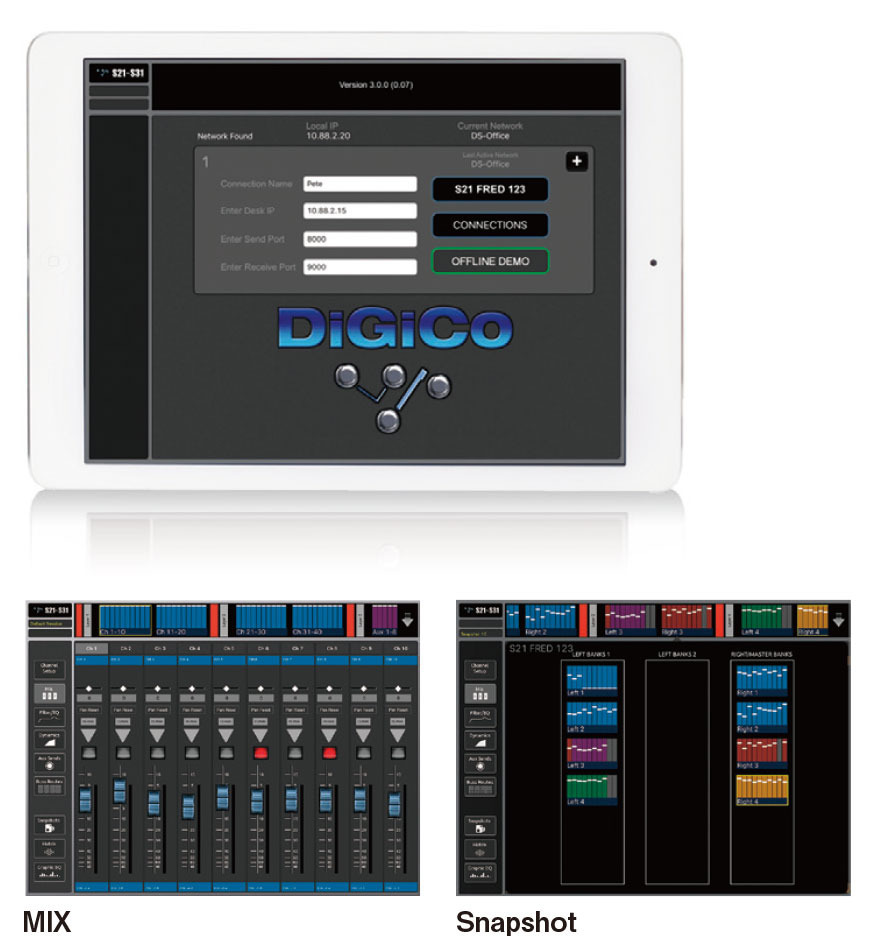Select the Right 4 orange bank in Right/Master Banks
The width and height of the screenshot is (876, 946).
pyautogui.click(x=761, y=790)
